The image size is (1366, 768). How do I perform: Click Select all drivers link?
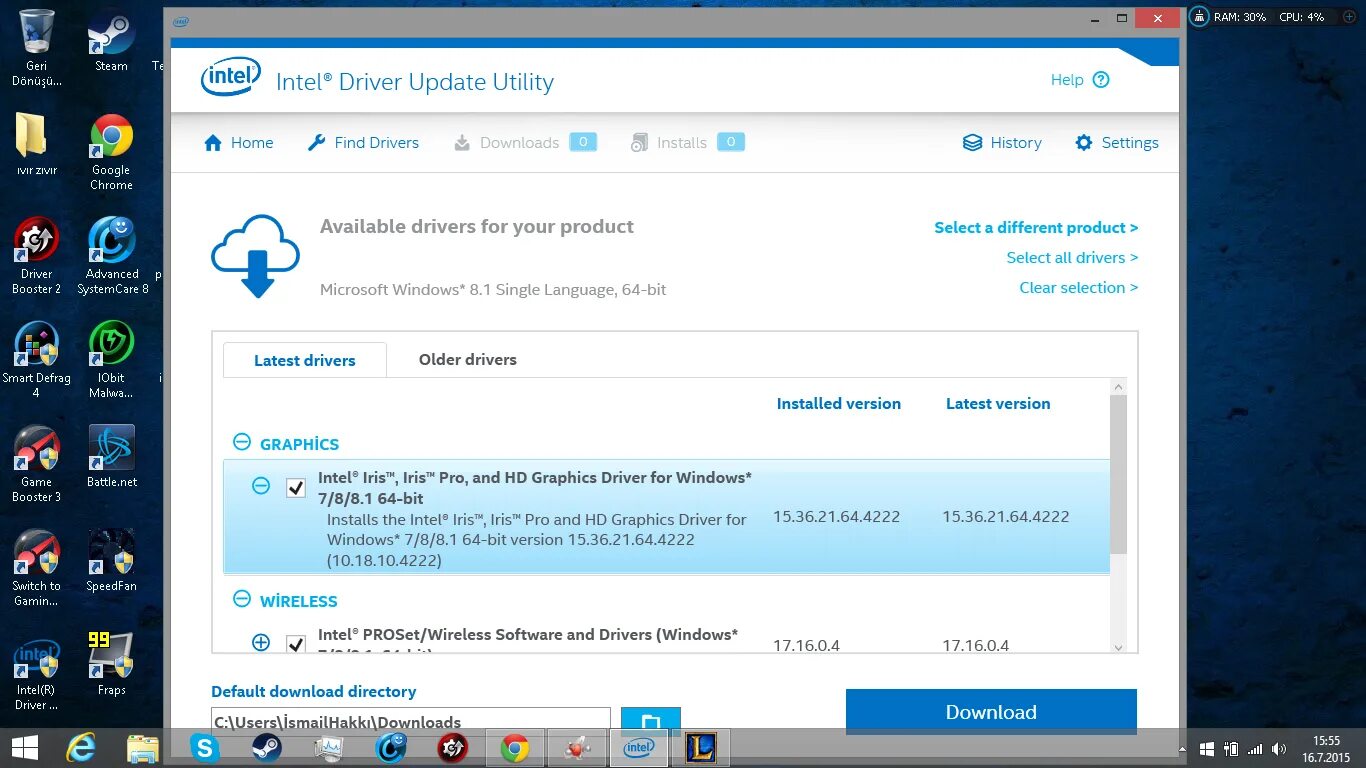(1072, 258)
